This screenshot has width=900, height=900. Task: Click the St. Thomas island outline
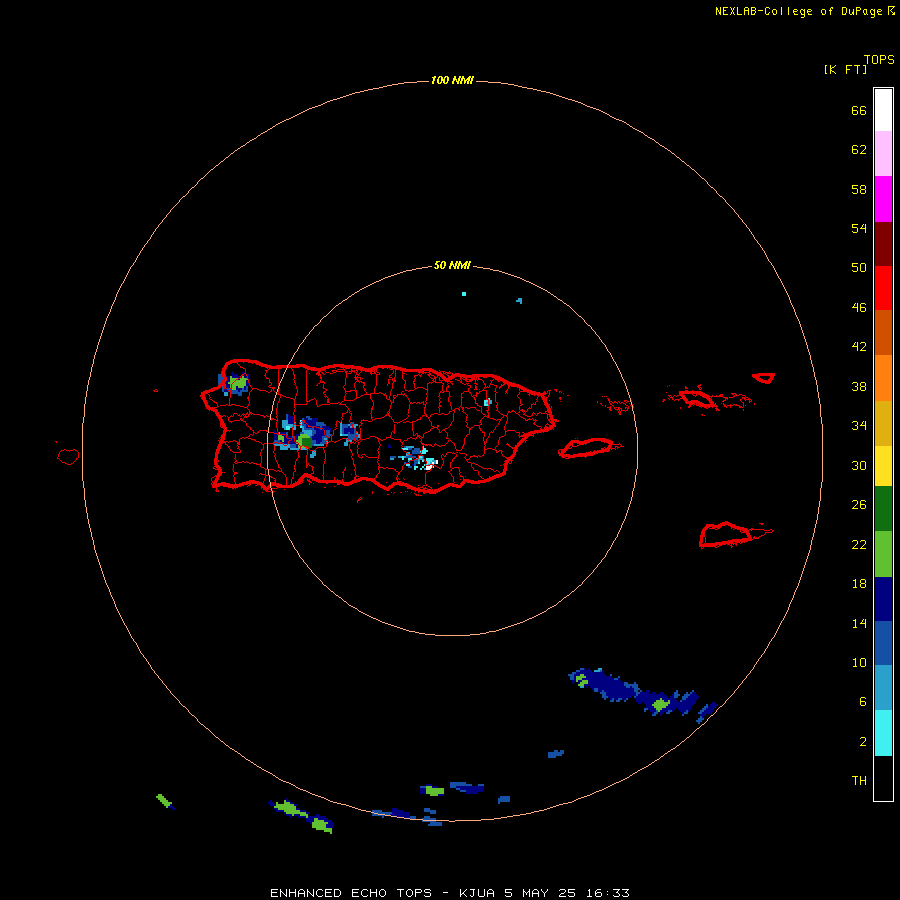click(697, 398)
